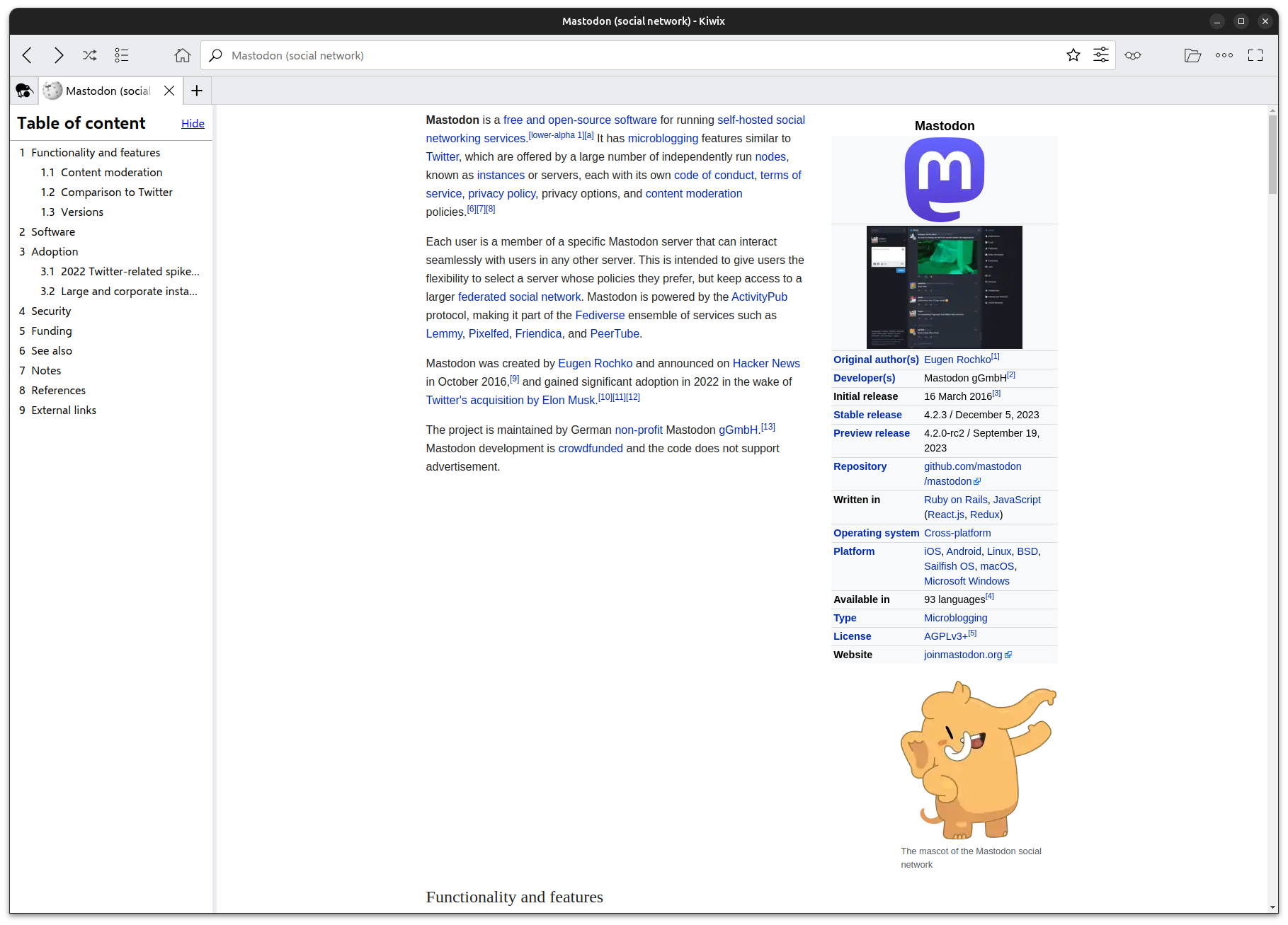Follow the ActivityPub link
This screenshot has width=1288, height=925.
pyautogui.click(x=759, y=297)
